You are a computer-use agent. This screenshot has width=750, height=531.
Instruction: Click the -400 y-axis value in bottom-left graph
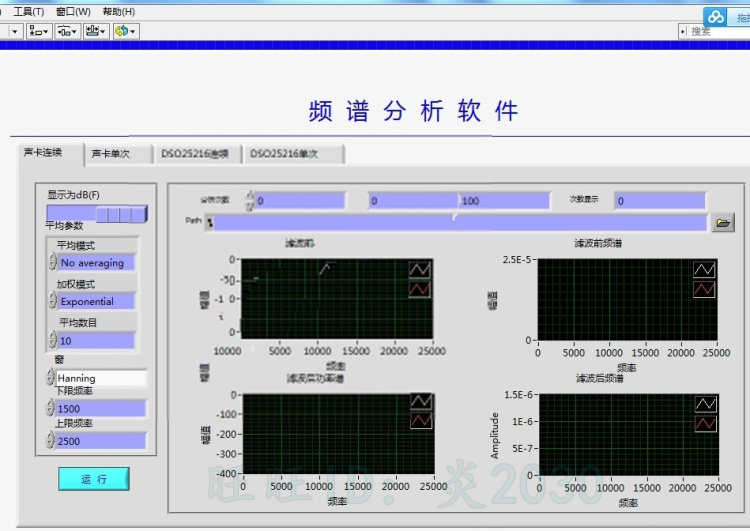227,473
